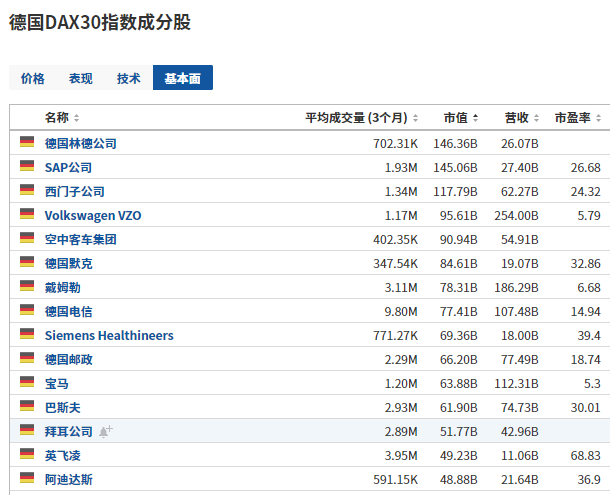Click German flag beside Volkswagen VZO
Viewport: 610px width, 495px height.
point(27,214)
